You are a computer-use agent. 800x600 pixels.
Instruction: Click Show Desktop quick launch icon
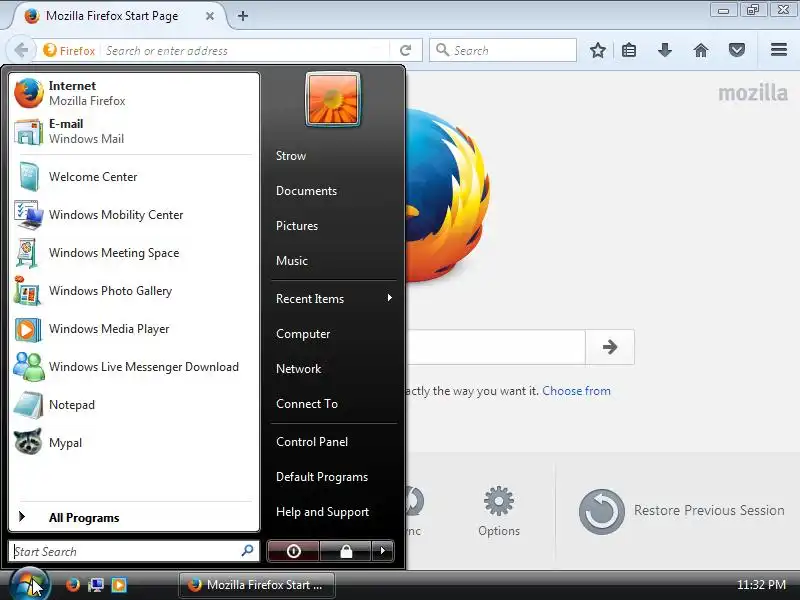pos(95,585)
